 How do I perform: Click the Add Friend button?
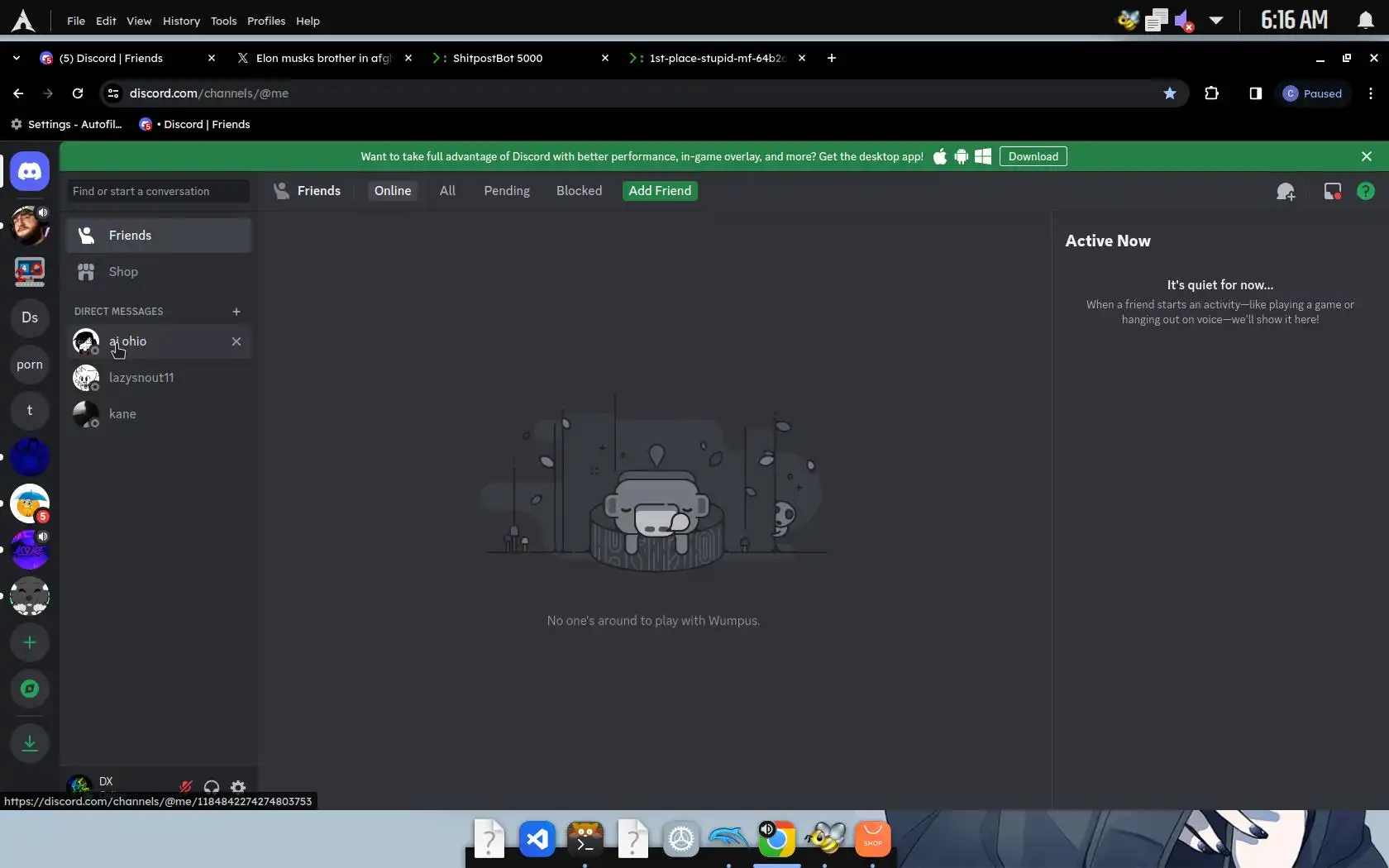coord(660,191)
